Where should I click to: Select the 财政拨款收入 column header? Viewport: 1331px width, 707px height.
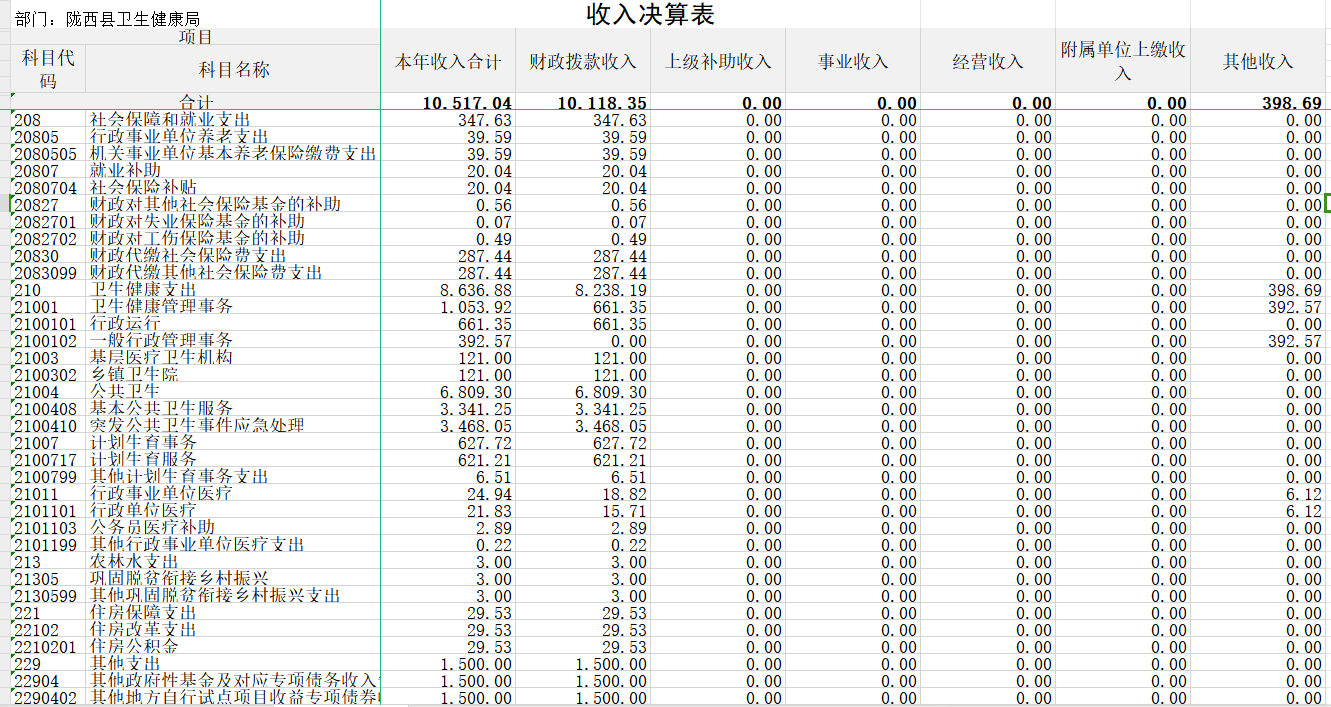(583, 62)
